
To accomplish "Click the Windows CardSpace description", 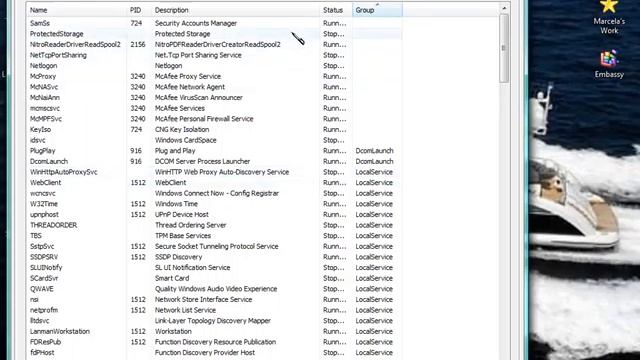I will (186, 140).
